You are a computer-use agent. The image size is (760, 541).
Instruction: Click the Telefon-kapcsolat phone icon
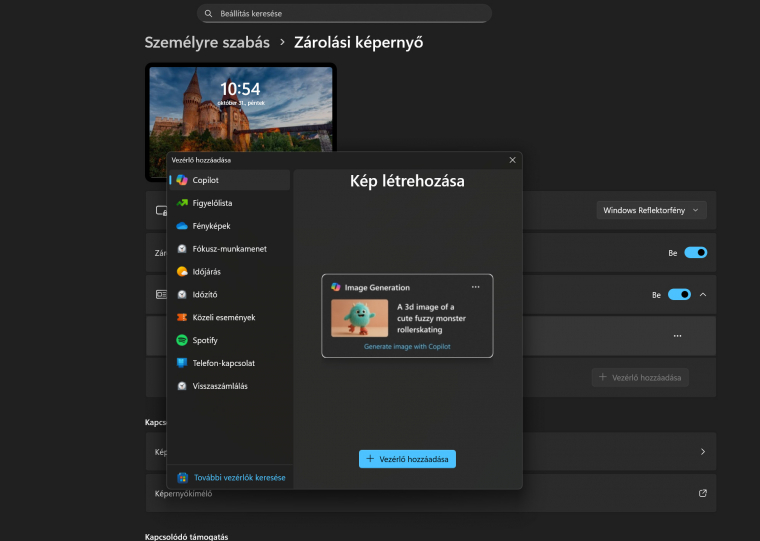pyautogui.click(x=182, y=363)
